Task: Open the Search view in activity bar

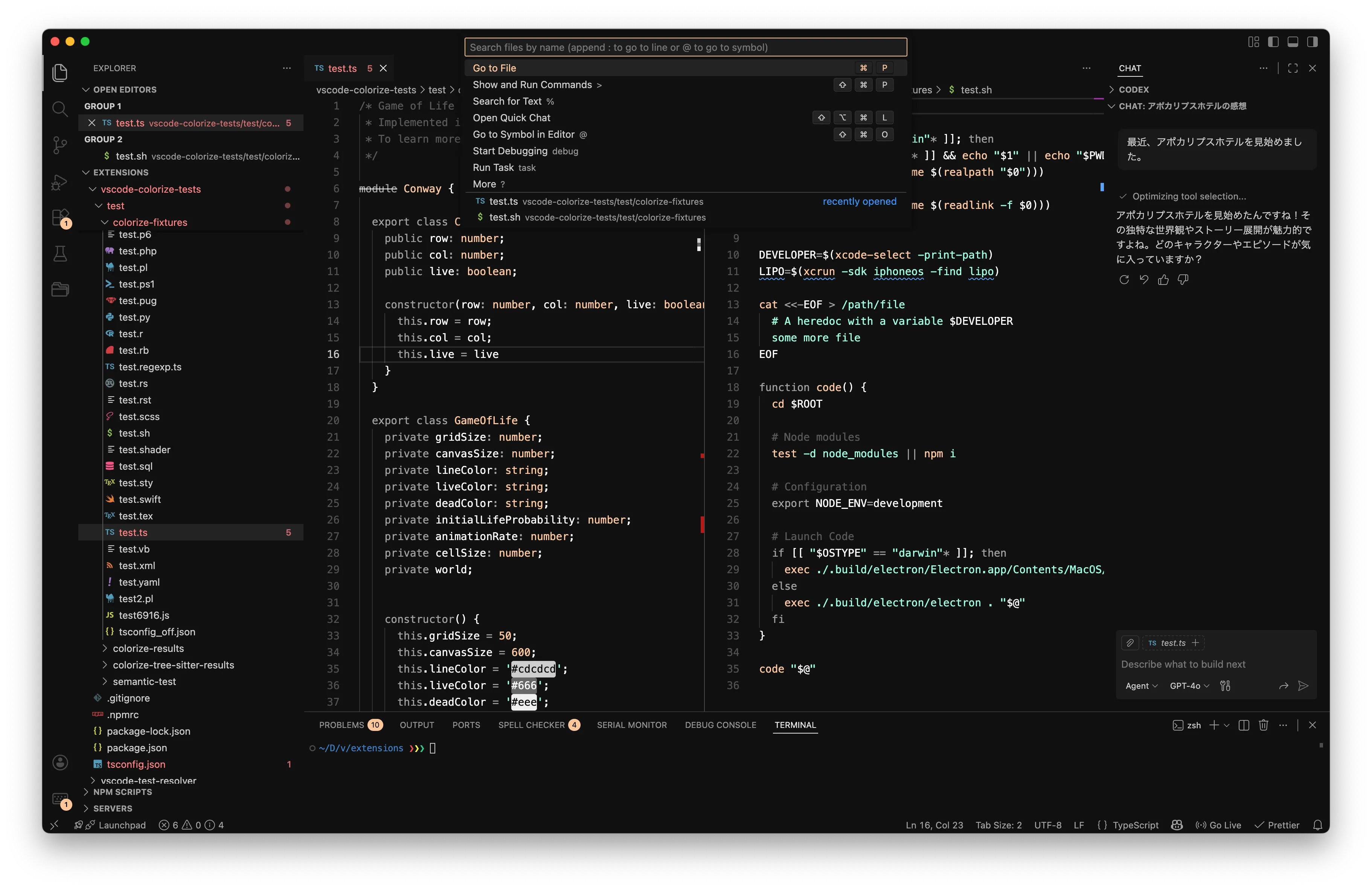Action: point(60,108)
